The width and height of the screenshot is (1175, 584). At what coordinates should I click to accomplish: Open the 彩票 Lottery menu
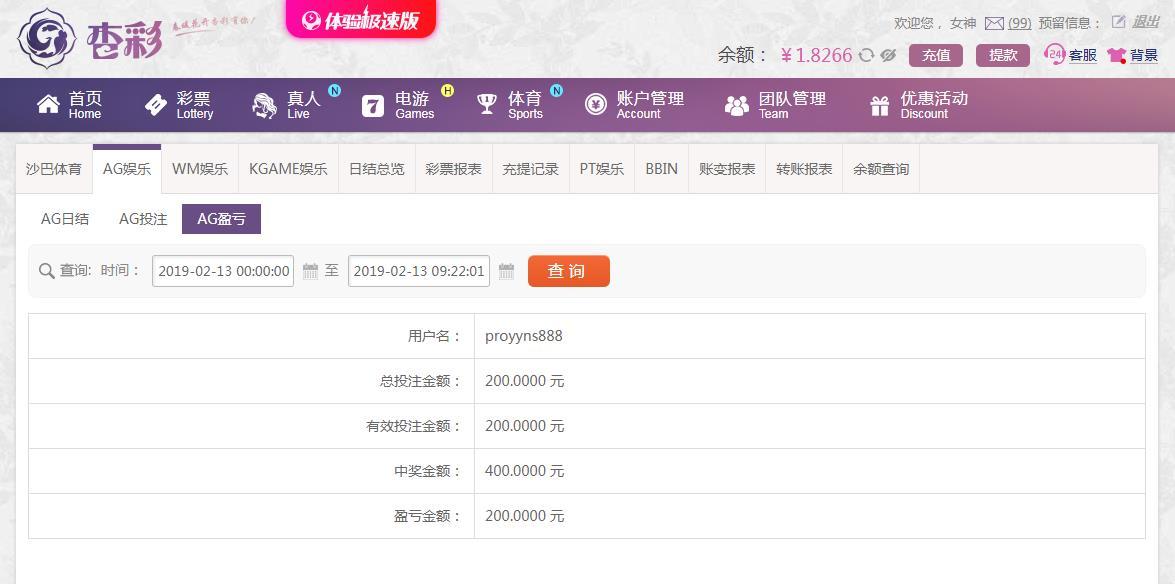pyautogui.click(x=179, y=105)
